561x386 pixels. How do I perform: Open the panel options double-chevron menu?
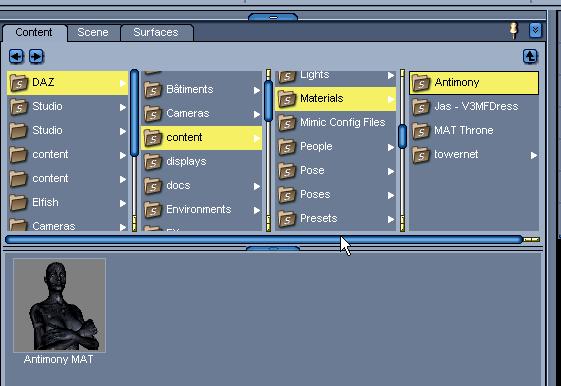coord(536,30)
